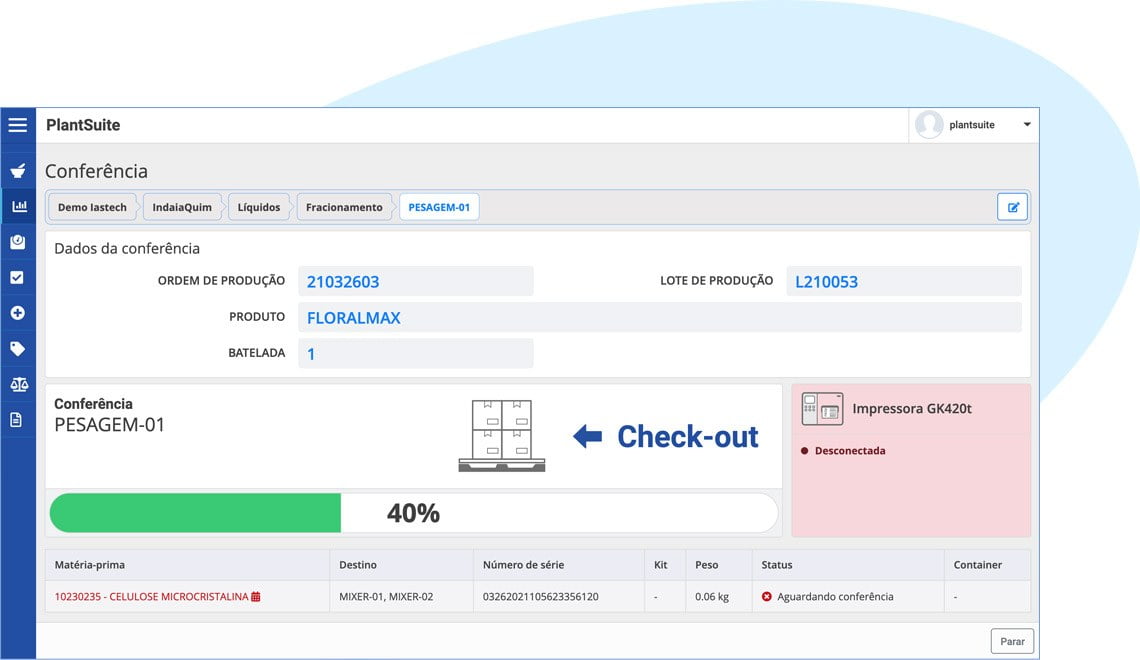Expand the plantsuite user dropdown arrow
Screen dimensions: 1140x660
click(x=1027, y=125)
